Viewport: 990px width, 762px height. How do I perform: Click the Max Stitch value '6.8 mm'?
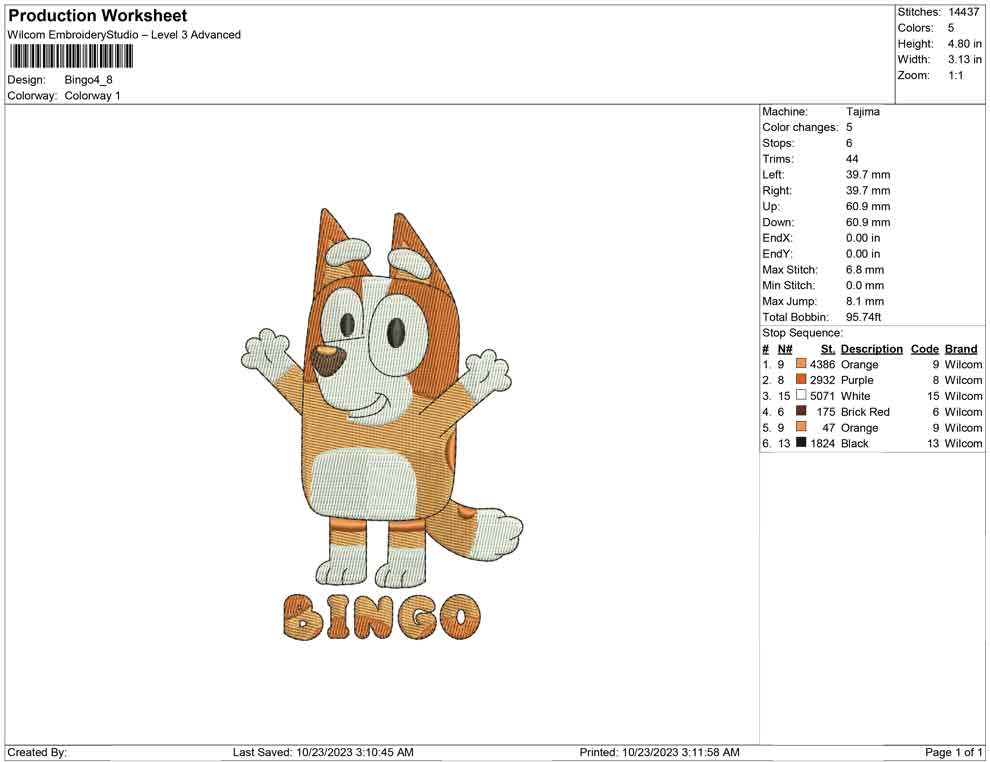[x=864, y=270]
